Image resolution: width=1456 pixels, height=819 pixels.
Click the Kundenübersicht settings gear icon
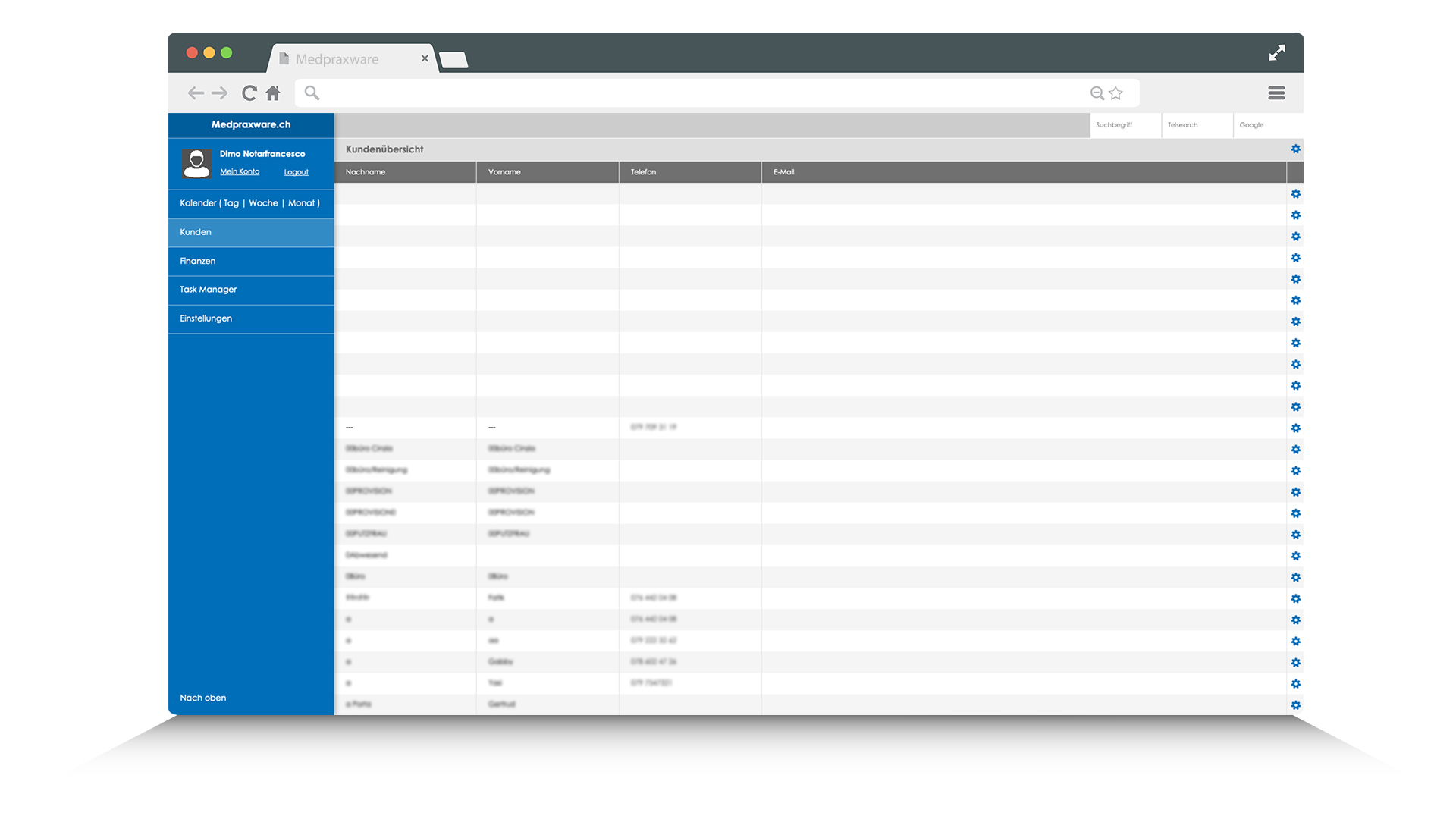pyautogui.click(x=1296, y=149)
